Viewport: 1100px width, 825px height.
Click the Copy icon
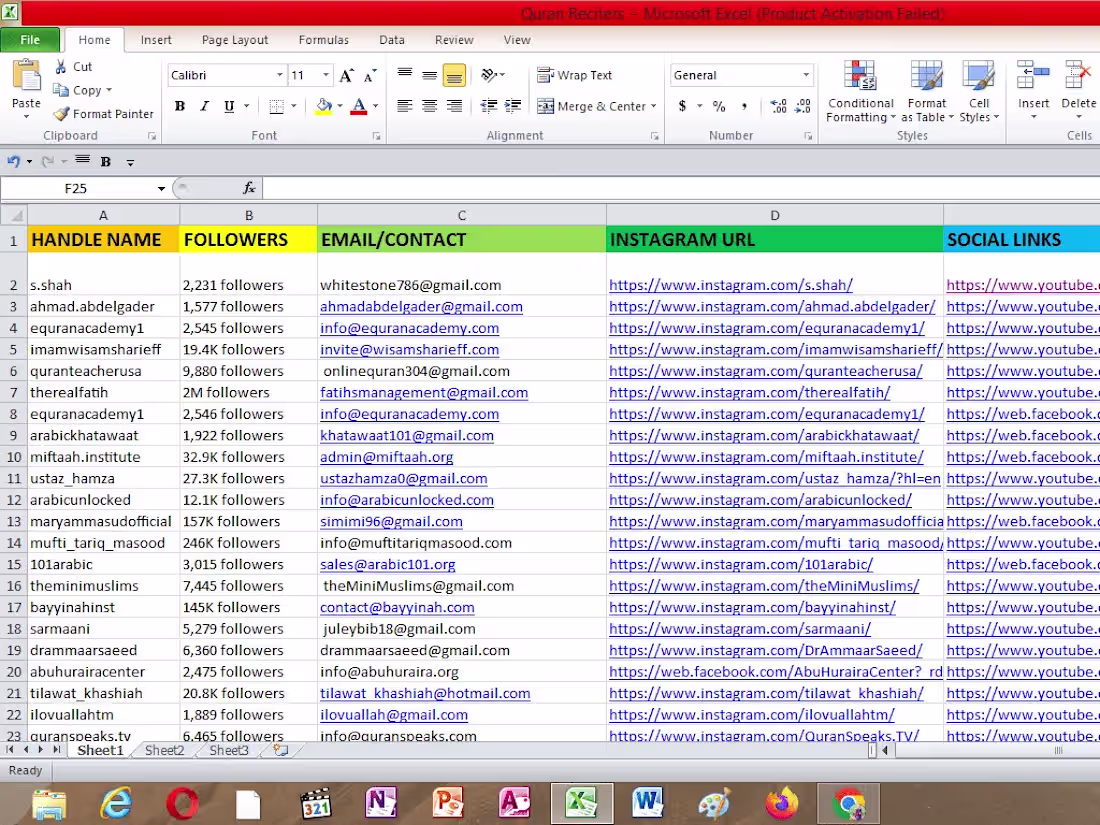click(x=61, y=90)
